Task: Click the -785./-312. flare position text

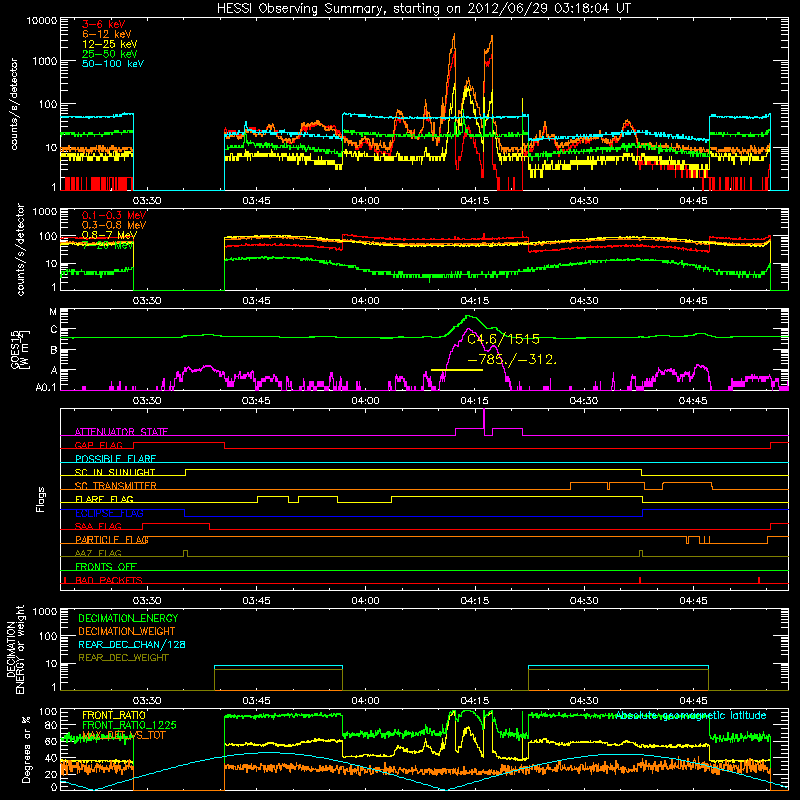Action: tap(512, 359)
